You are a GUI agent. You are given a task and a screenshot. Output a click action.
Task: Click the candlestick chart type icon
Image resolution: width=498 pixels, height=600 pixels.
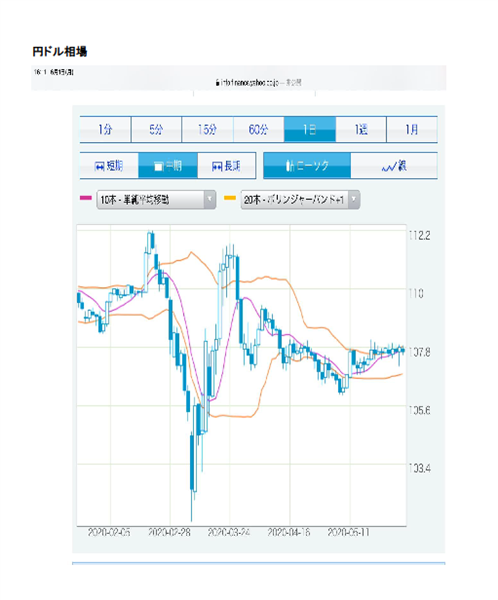pos(290,166)
